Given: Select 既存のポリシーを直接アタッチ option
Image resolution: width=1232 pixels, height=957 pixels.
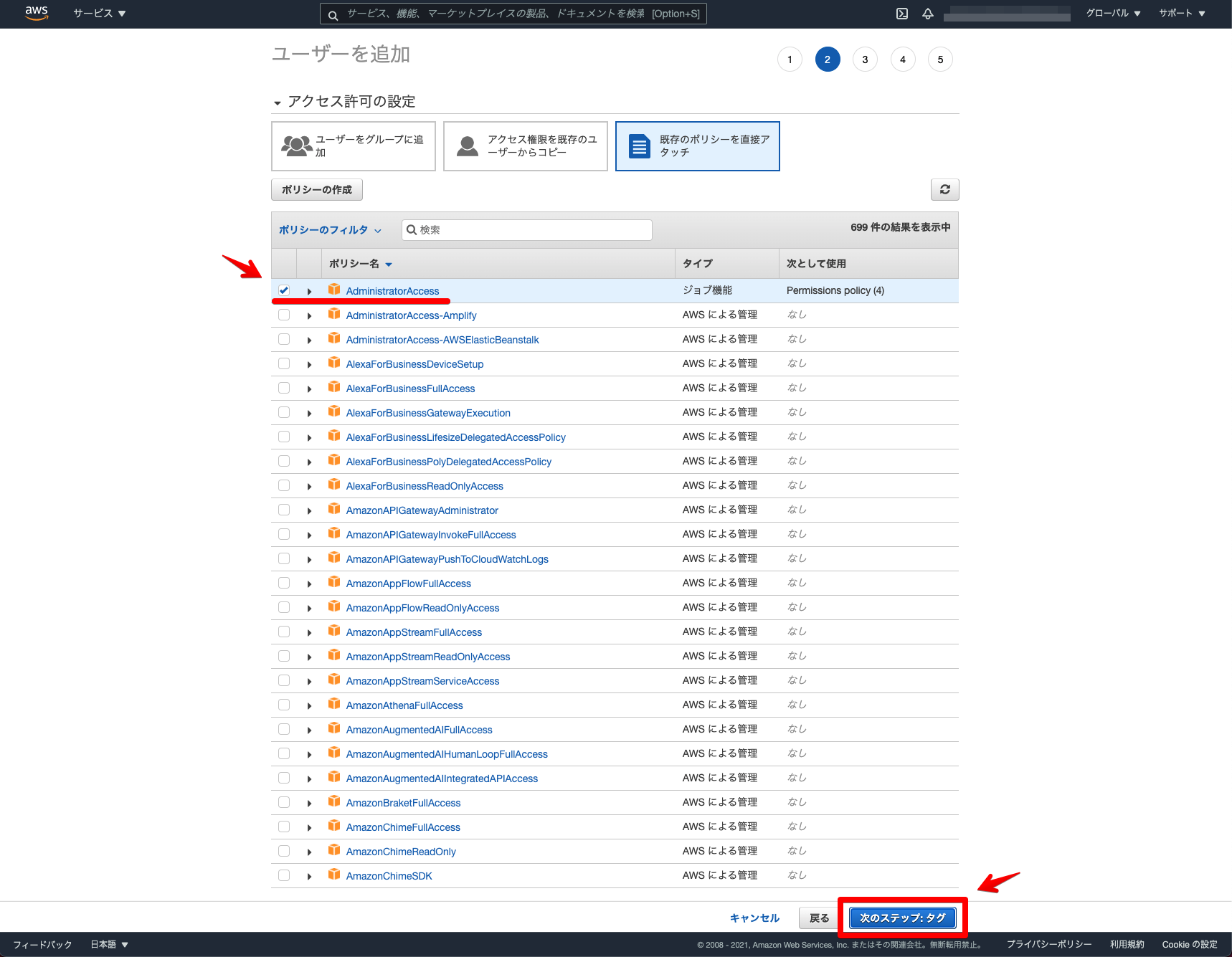Looking at the screenshot, I should point(698,146).
